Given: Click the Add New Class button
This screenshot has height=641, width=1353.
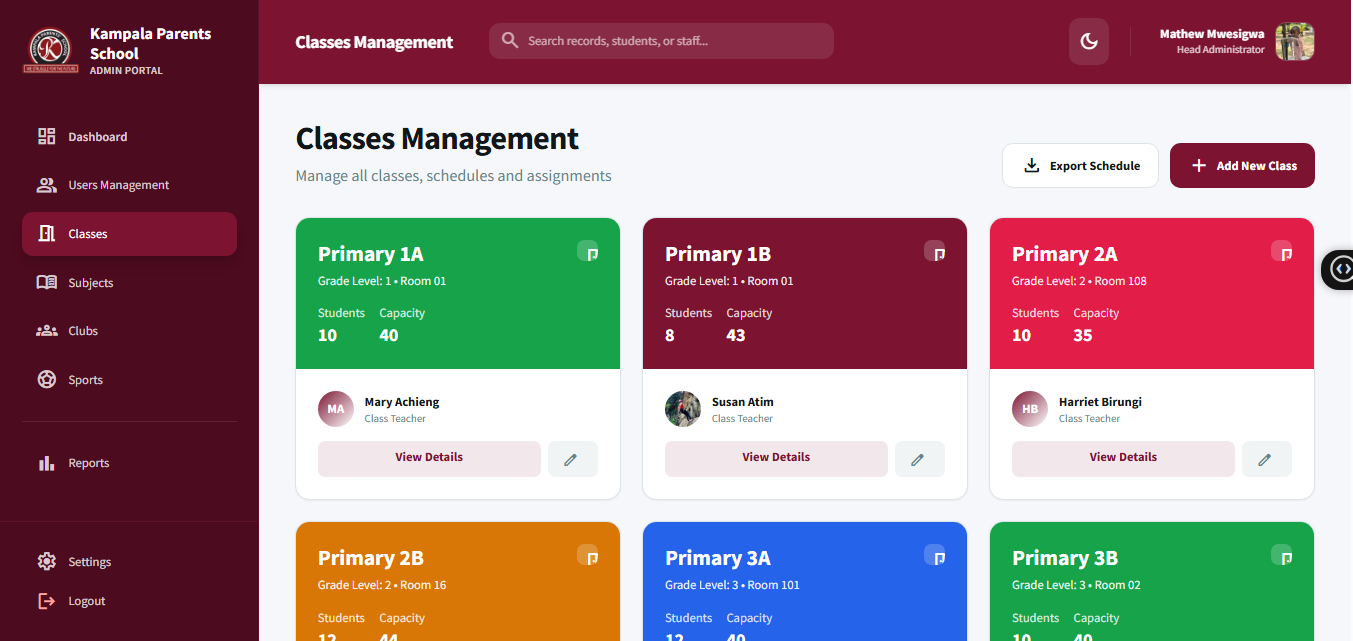Looking at the screenshot, I should click(1242, 166).
